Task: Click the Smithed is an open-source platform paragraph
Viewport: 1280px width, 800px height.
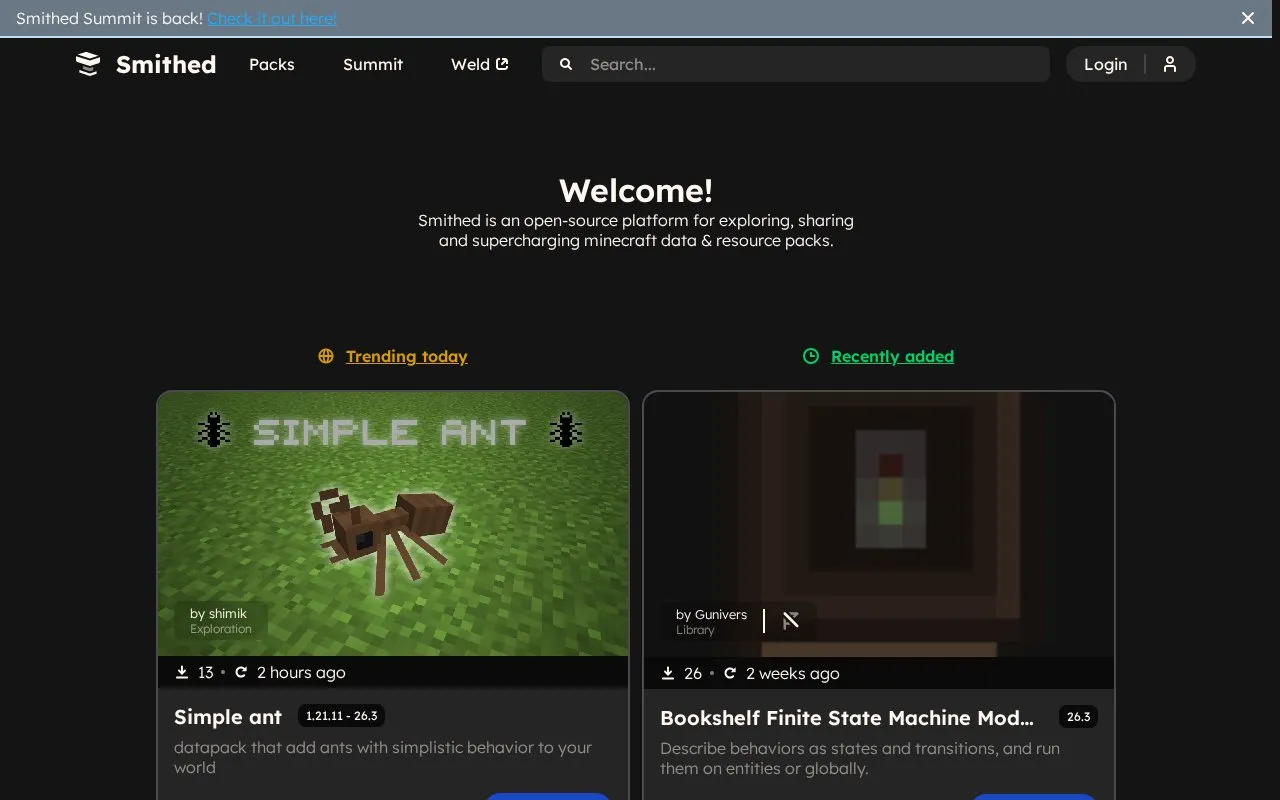Action: [636, 230]
